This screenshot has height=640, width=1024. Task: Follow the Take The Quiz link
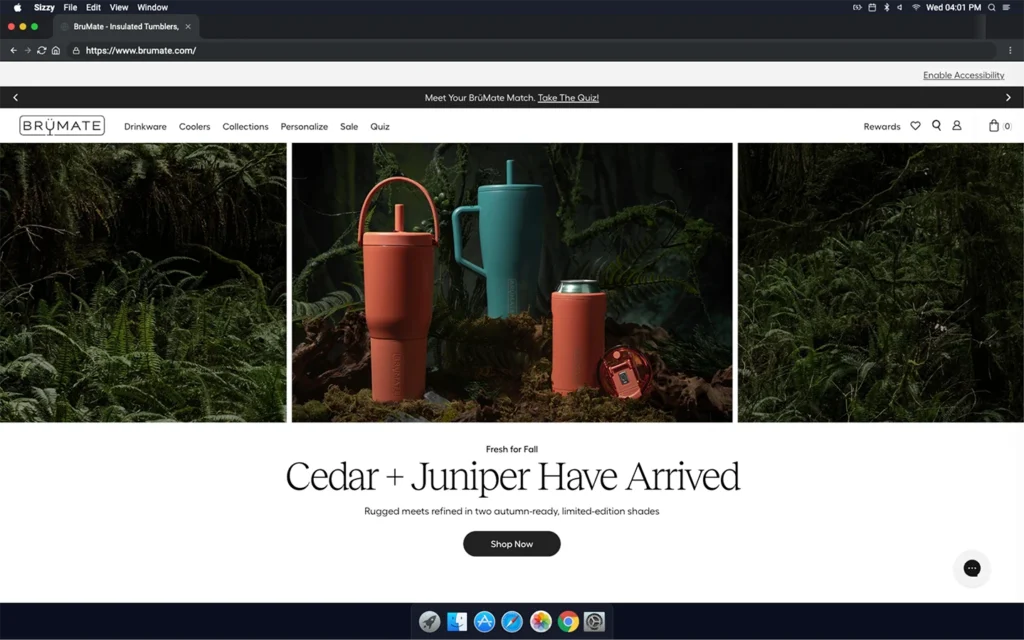coord(568,98)
